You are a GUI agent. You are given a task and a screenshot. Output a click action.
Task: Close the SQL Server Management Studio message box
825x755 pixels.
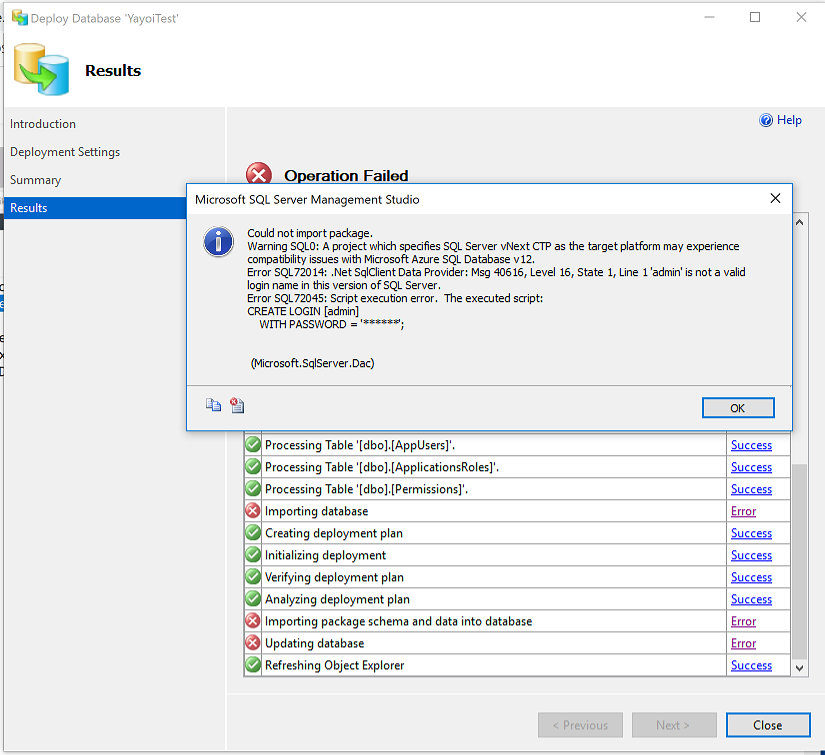[775, 198]
